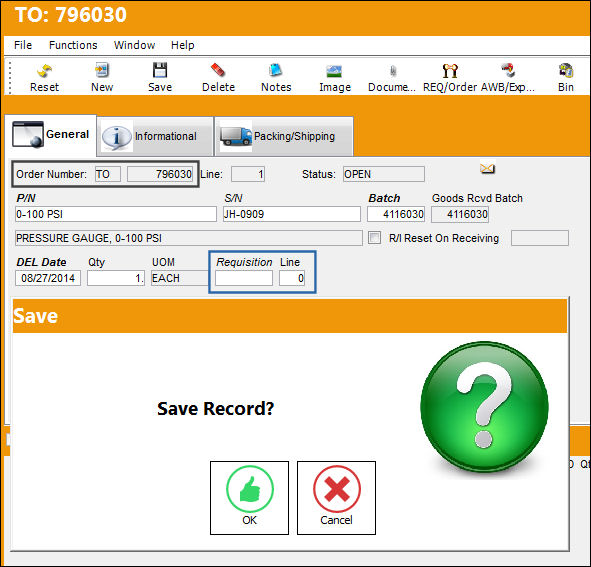Screen dimensions: 591x567
Task: Click the Goods Rcvd Batch field
Action: 460,214
